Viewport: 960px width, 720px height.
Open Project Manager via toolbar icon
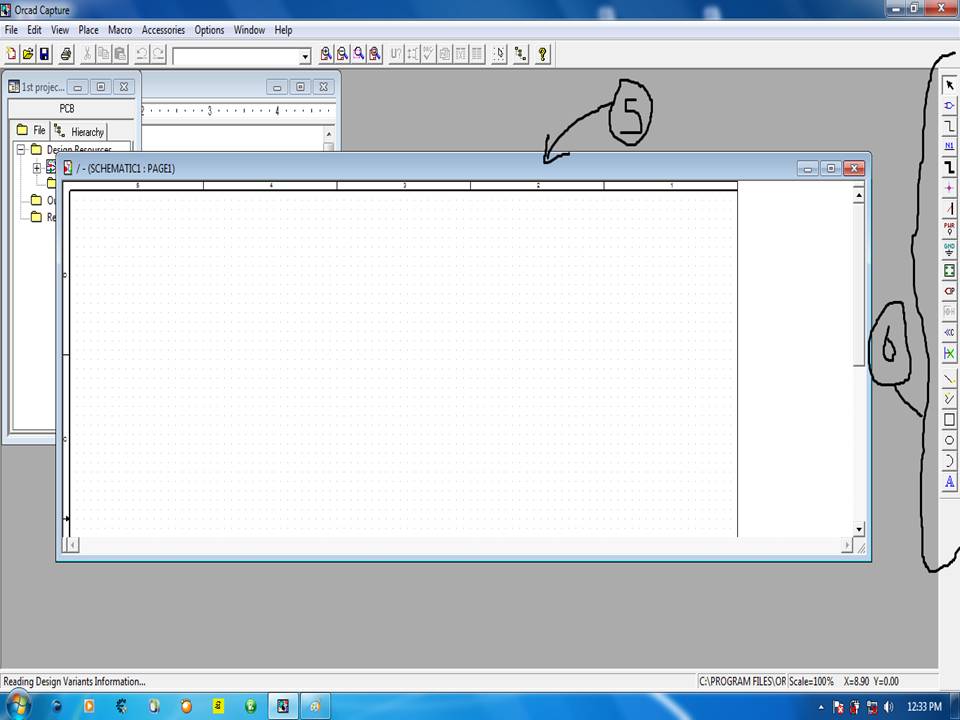520,54
